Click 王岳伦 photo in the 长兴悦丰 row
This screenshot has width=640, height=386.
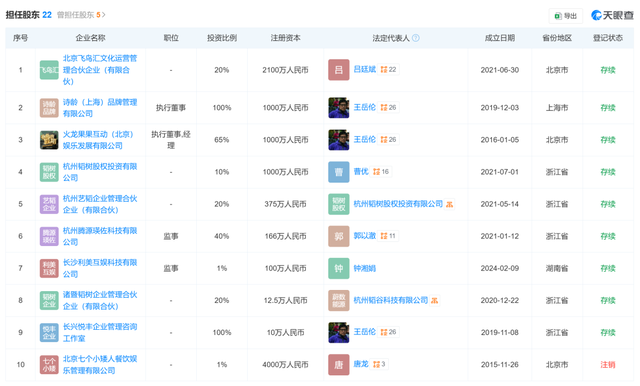coord(339,333)
